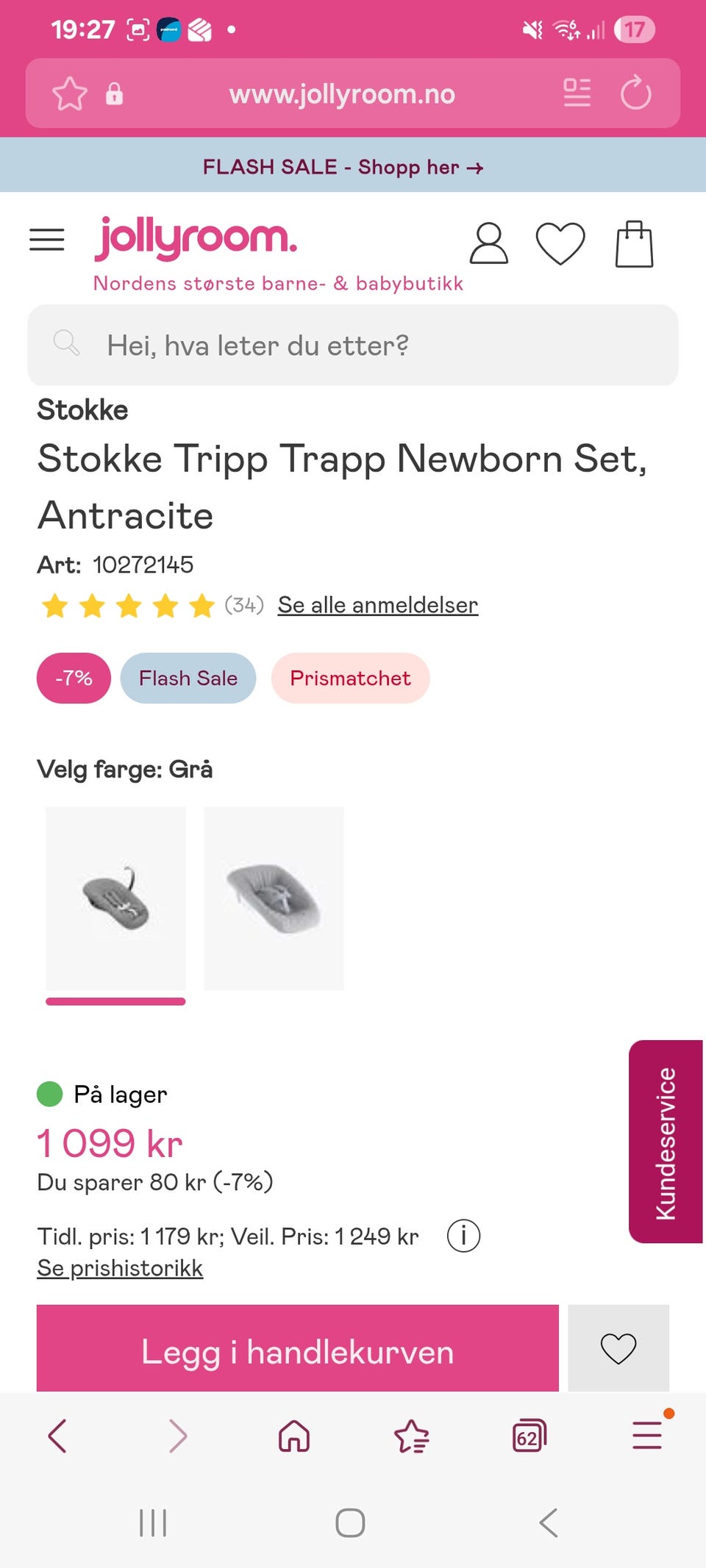This screenshot has height=1568, width=706.
Task: Focus the search field 'Hei, hva leter du etter?'
Action: [353, 345]
